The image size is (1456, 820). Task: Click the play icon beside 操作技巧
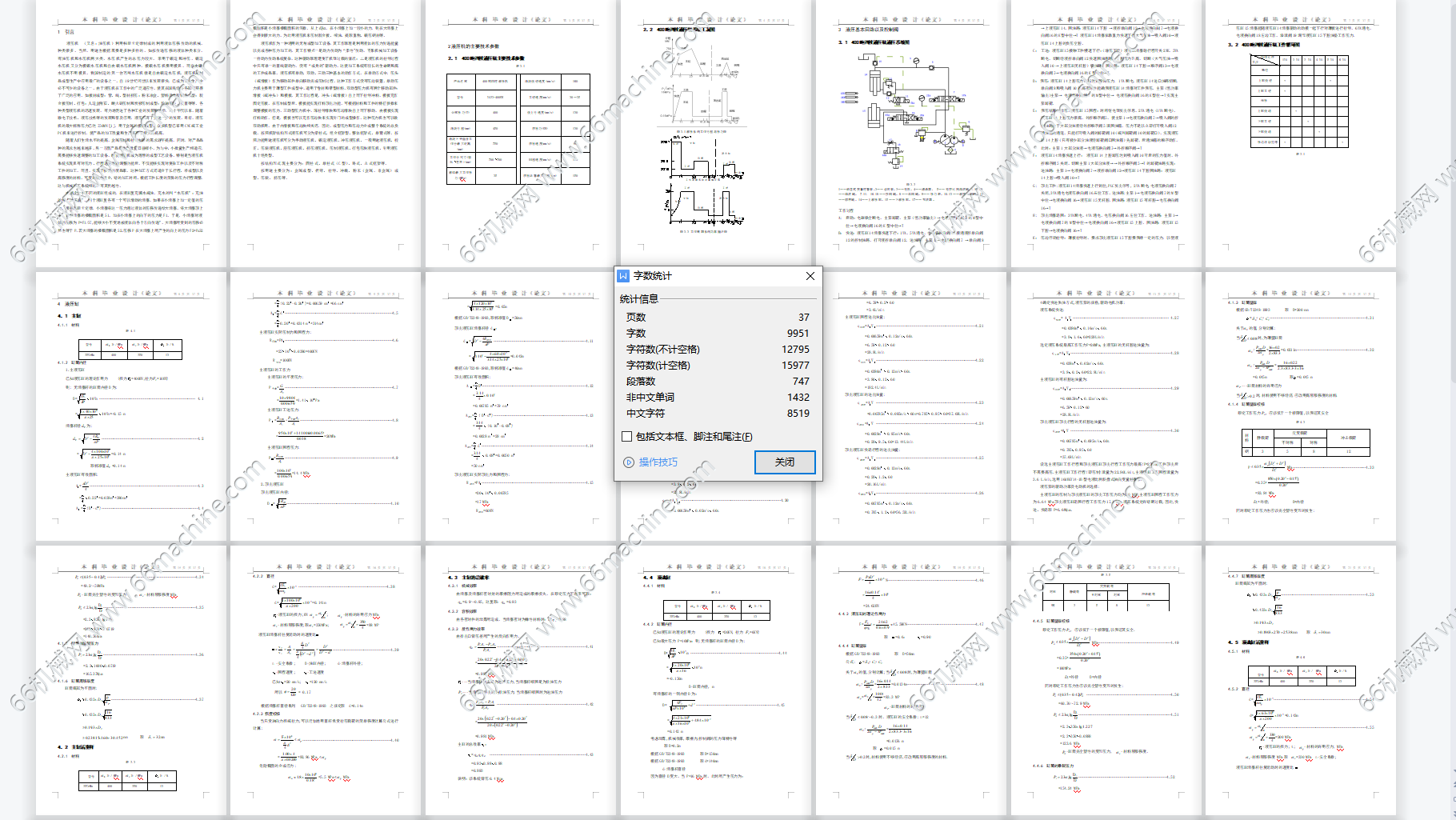click(x=629, y=462)
